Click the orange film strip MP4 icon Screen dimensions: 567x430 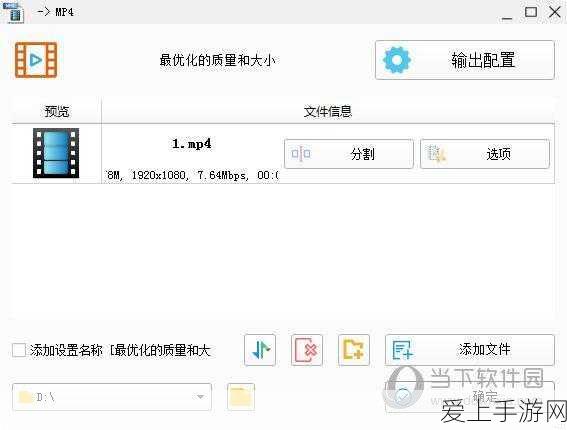pyautogui.click(x=36, y=60)
